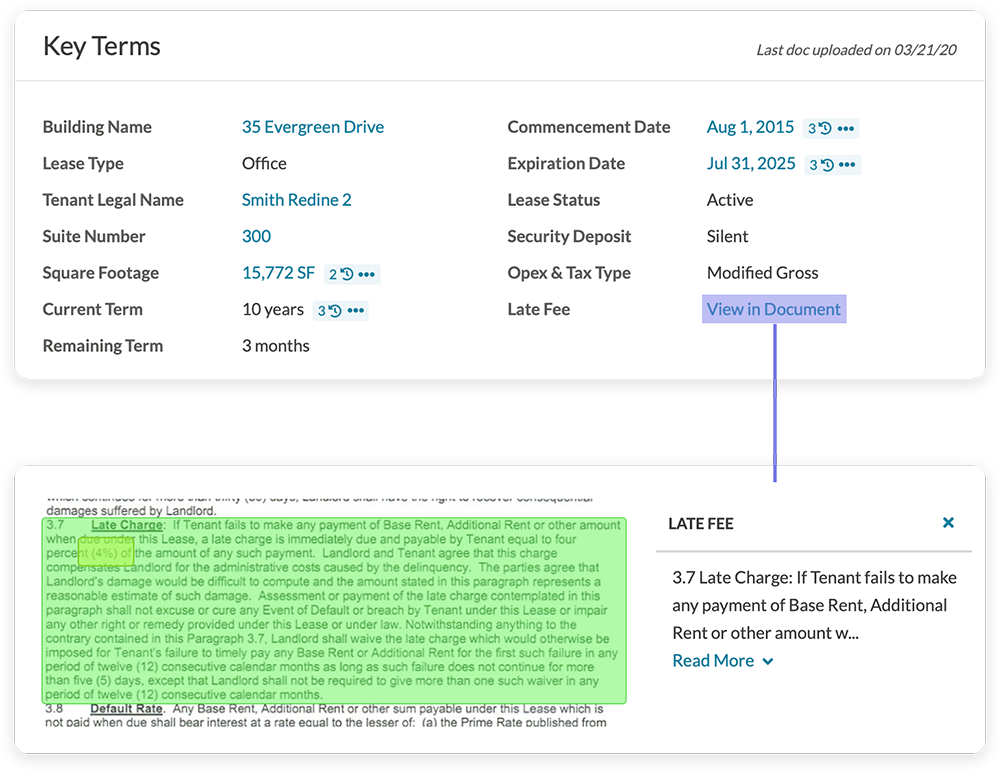Click the Aug 1, 2015 commencement date
1000x772 pixels.
pos(750,127)
